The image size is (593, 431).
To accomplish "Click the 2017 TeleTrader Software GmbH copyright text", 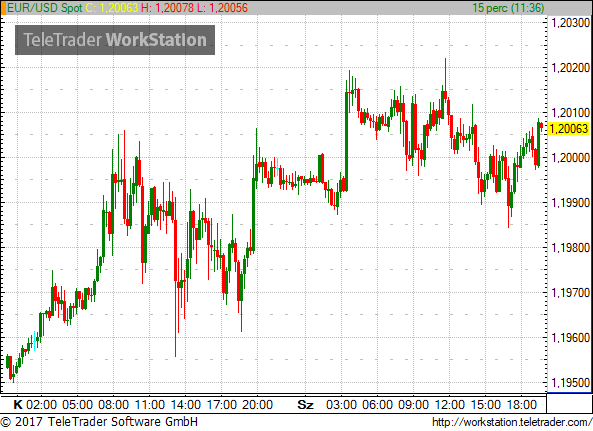I will click(x=99, y=422).
